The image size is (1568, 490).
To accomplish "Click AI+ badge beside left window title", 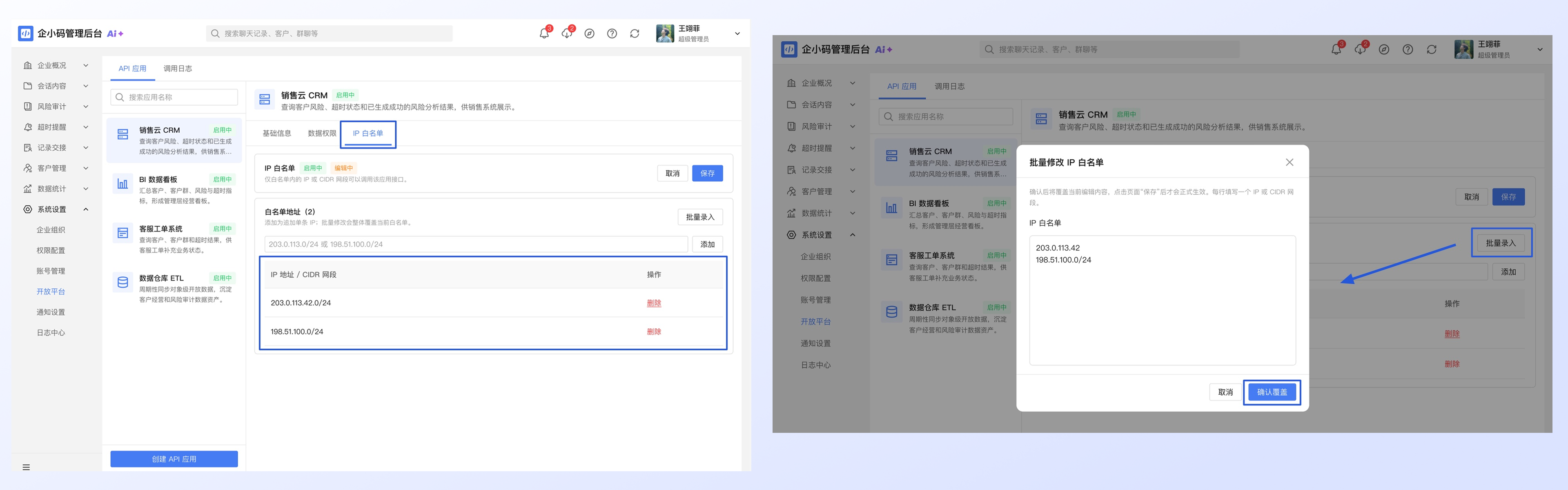I will pyautogui.click(x=115, y=33).
